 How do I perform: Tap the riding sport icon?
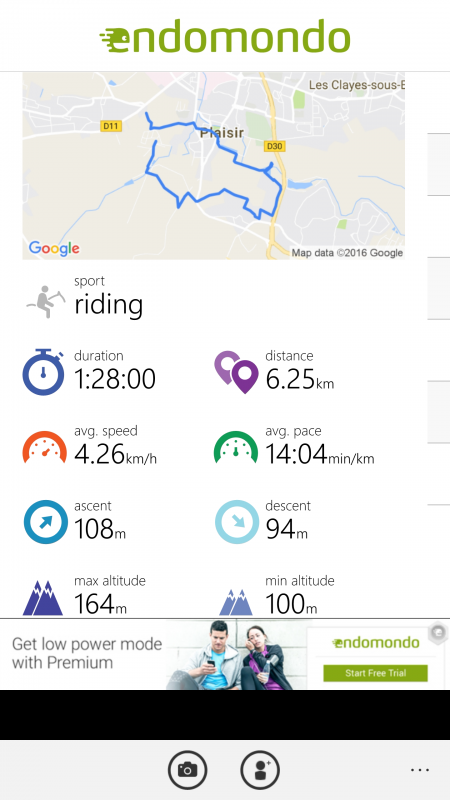46,302
